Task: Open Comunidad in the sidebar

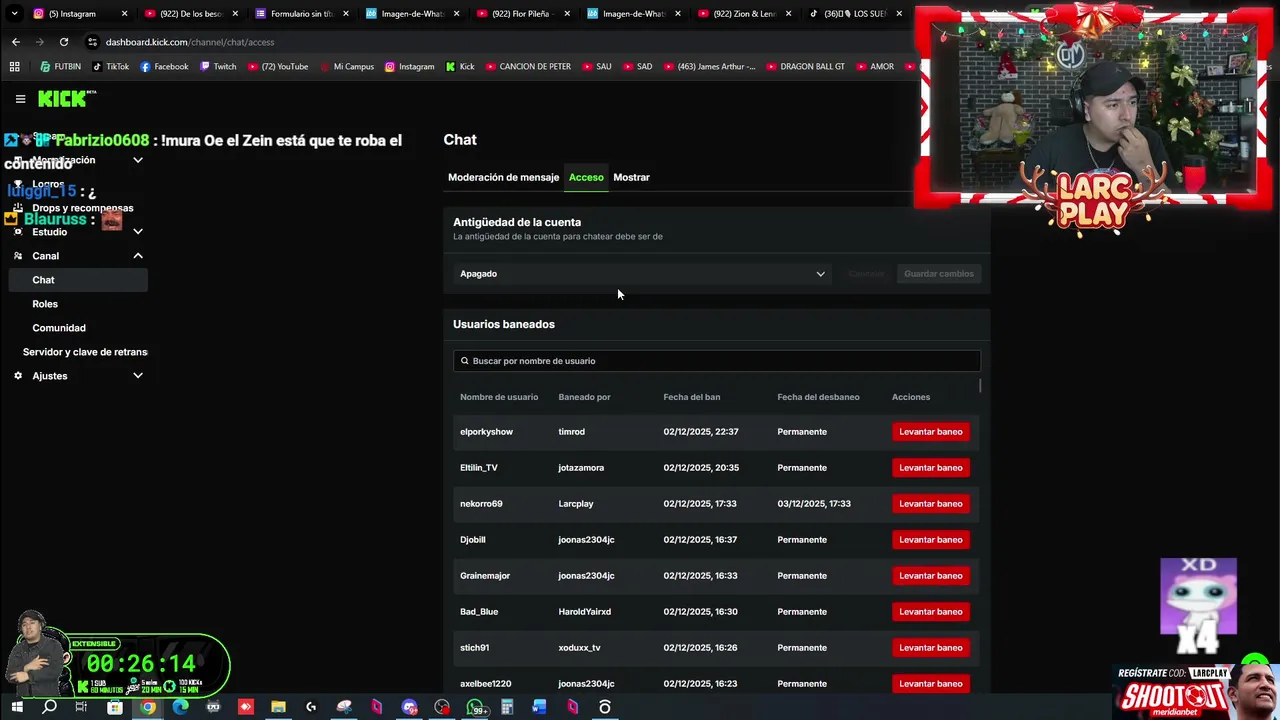Action: (x=59, y=328)
